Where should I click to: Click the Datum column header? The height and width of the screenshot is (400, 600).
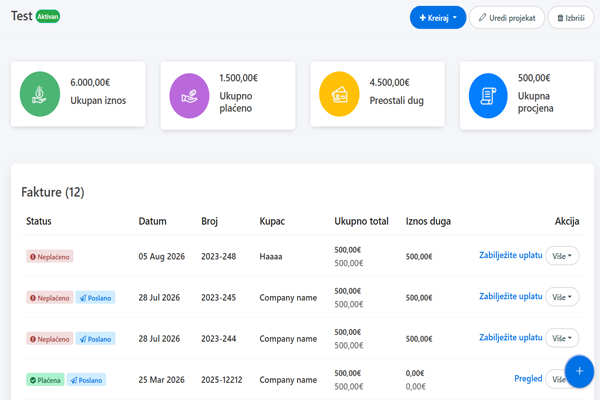coord(152,221)
